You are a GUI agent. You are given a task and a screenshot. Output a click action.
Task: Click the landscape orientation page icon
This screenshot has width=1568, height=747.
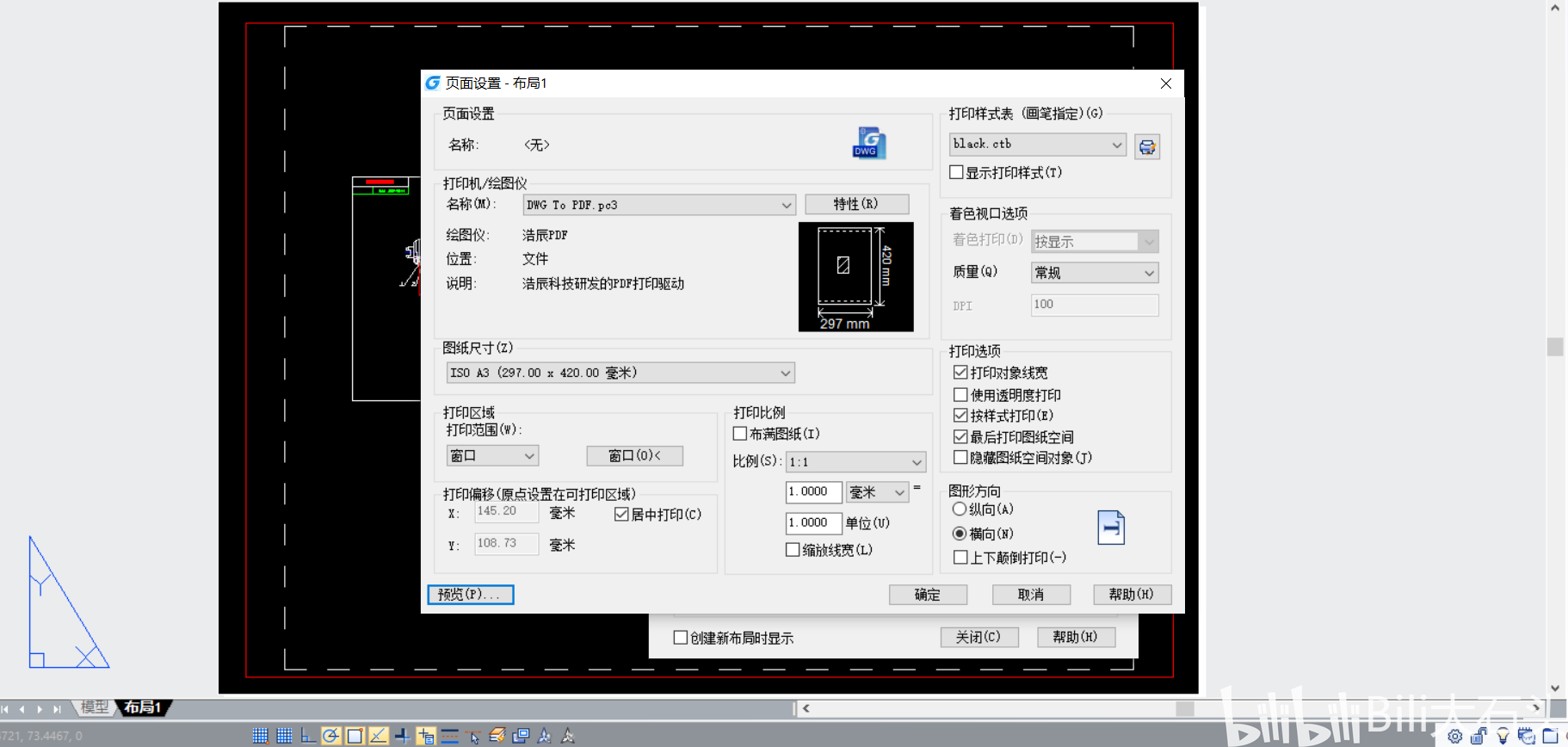coord(1111,528)
